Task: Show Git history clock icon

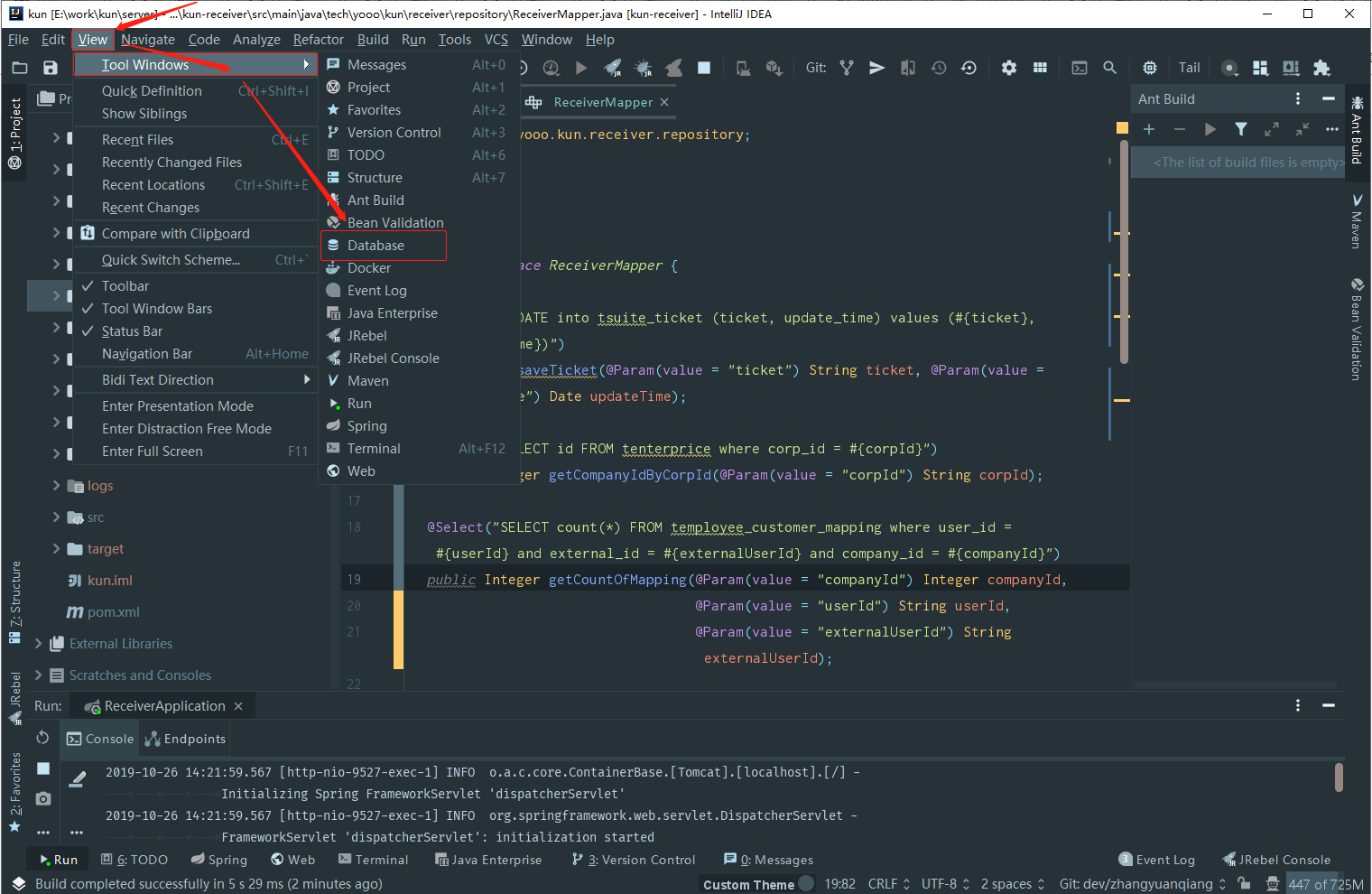Action: (939, 68)
